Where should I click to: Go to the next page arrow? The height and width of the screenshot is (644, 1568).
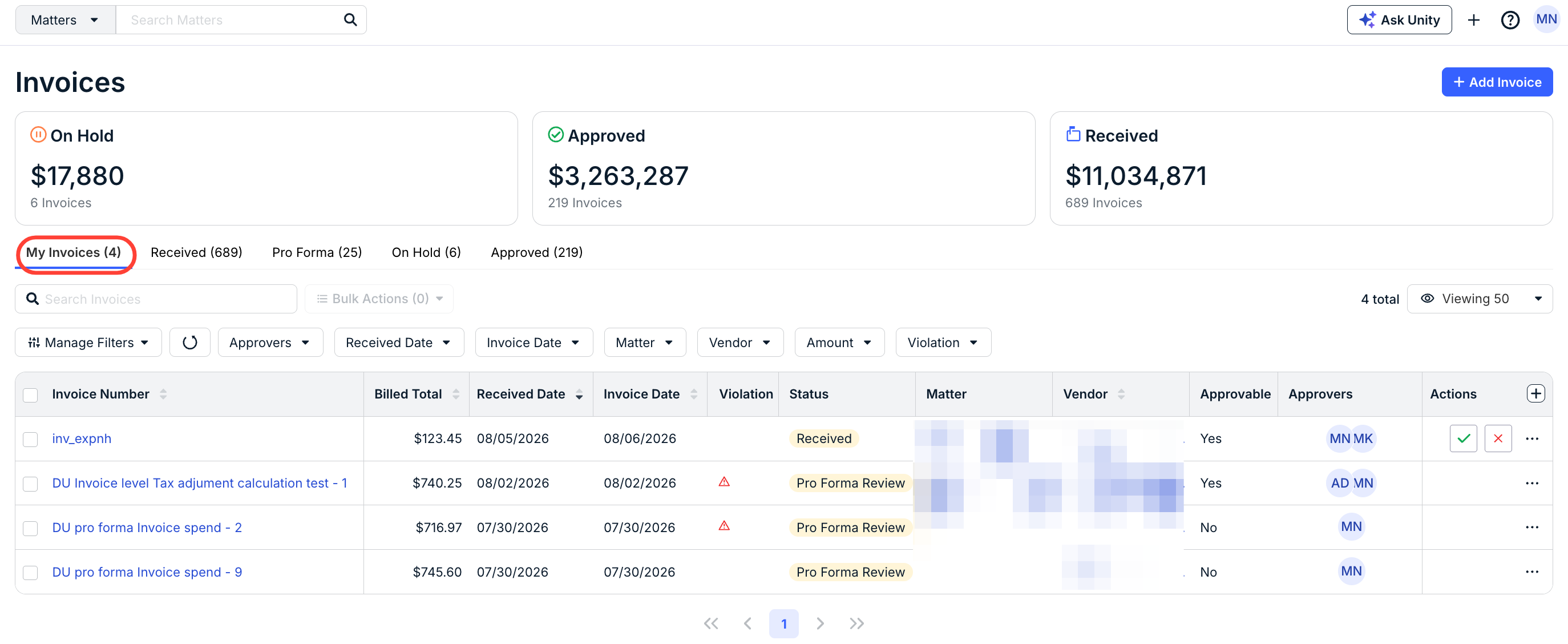[820, 623]
